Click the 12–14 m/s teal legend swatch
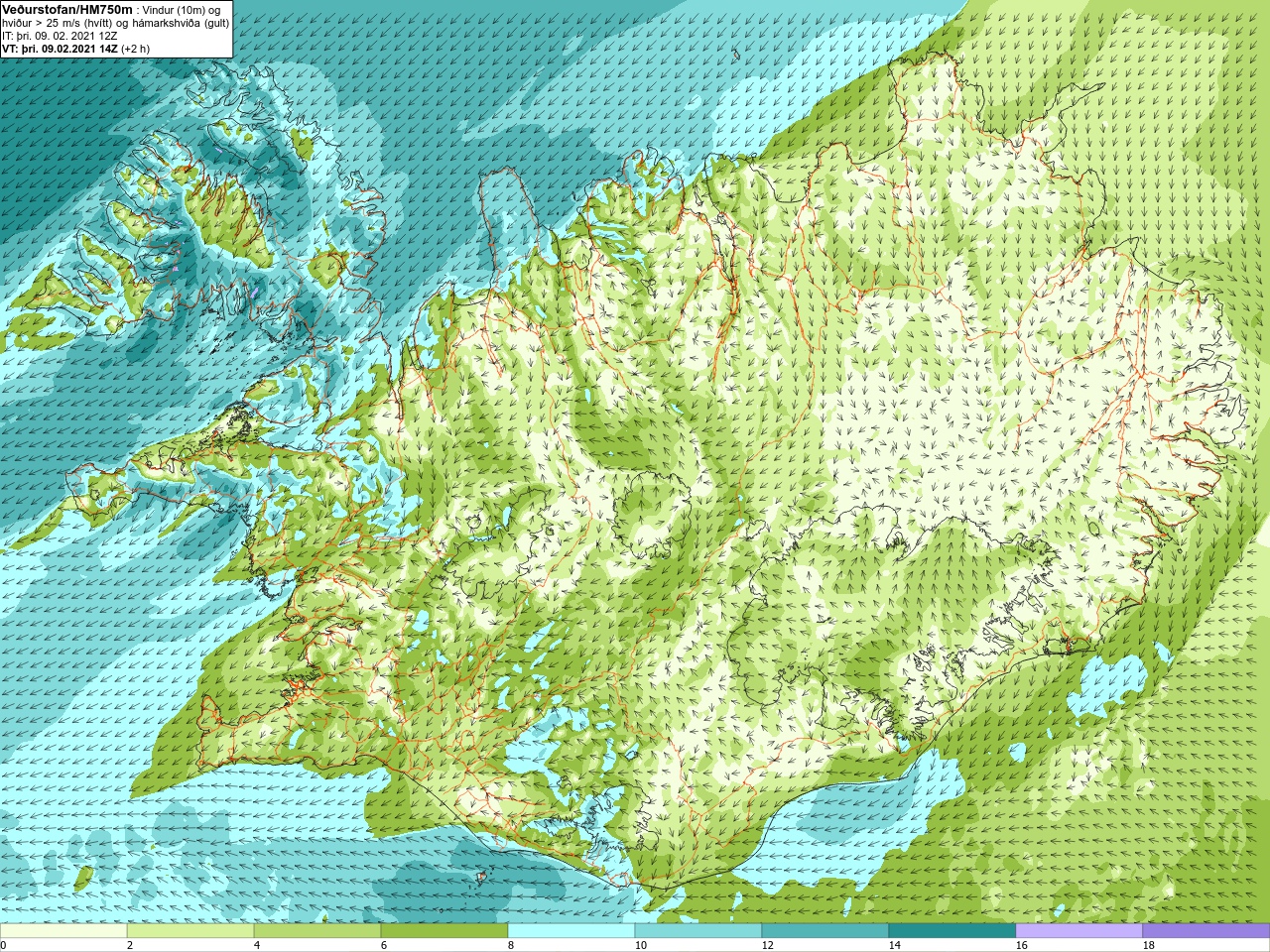The width and height of the screenshot is (1270, 952). click(825, 931)
